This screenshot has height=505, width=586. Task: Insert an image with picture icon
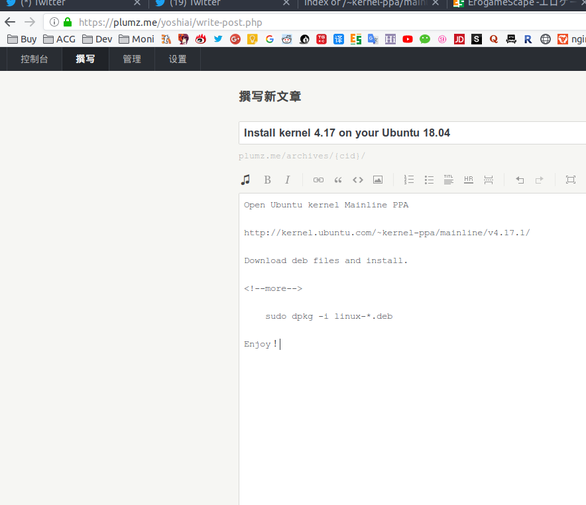(x=378, y=180)
